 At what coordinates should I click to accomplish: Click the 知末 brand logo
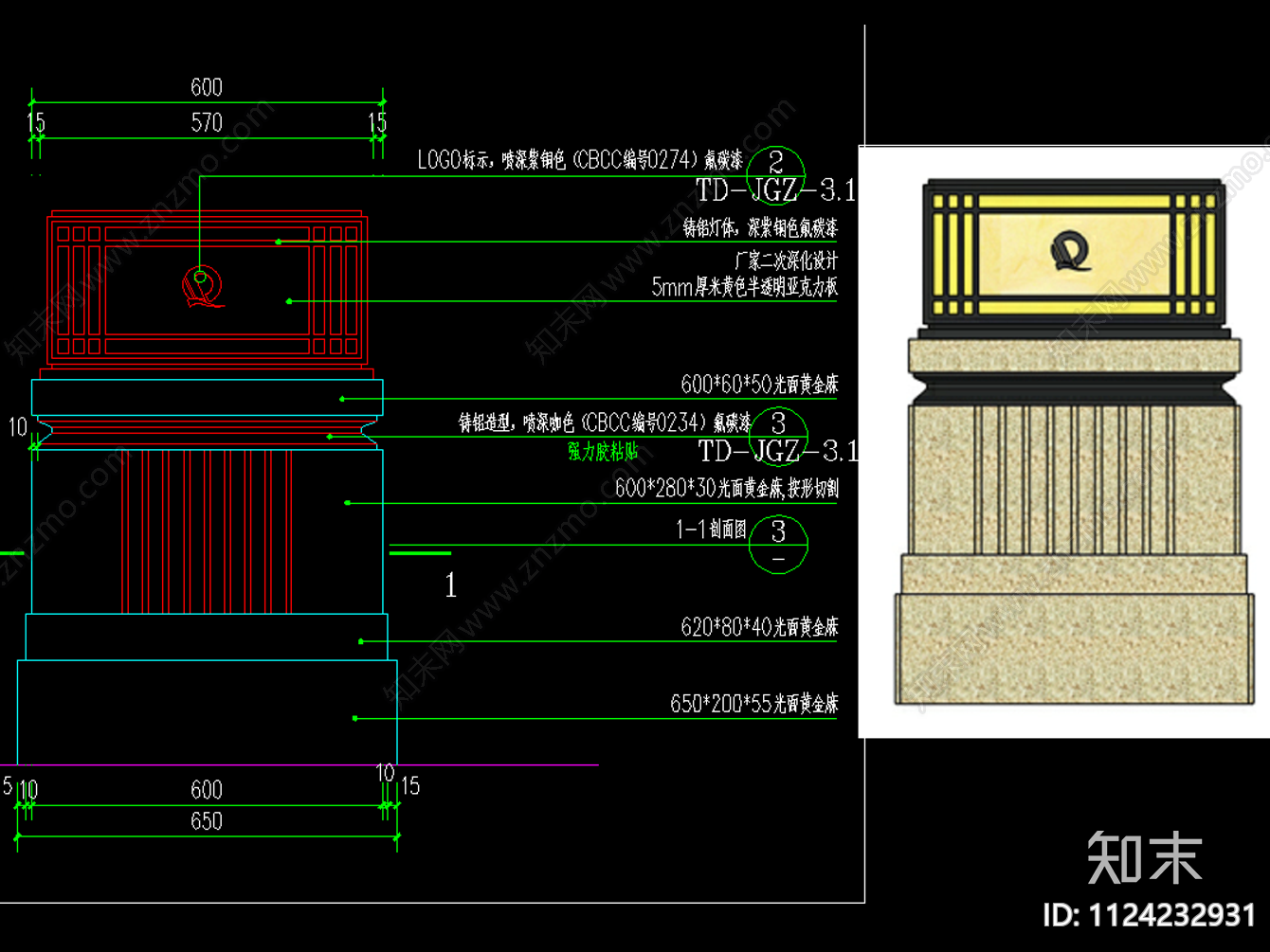point(1145,858)
